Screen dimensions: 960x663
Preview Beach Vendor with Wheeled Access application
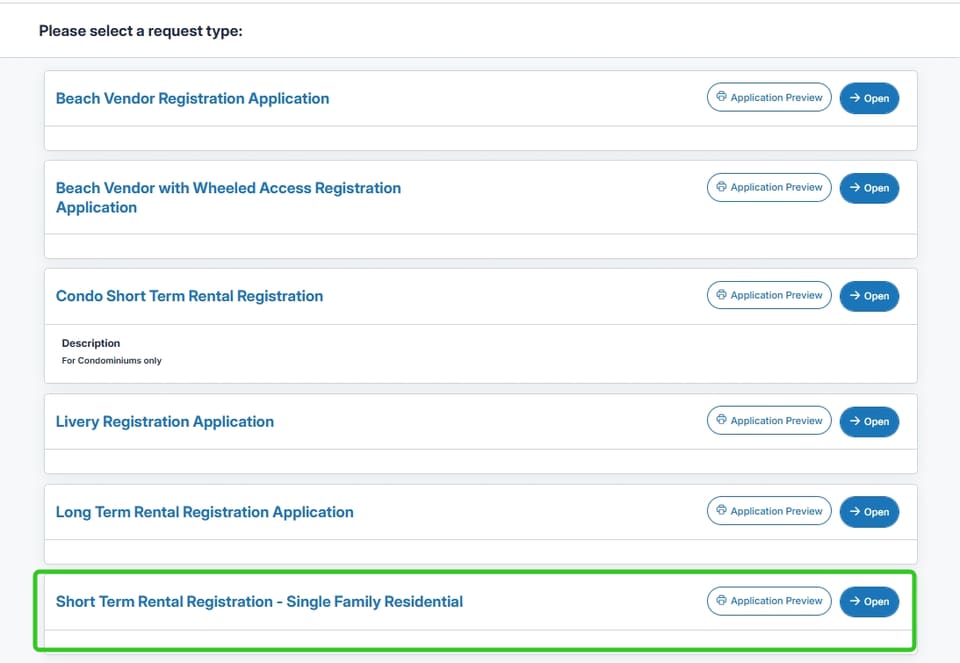769,187
